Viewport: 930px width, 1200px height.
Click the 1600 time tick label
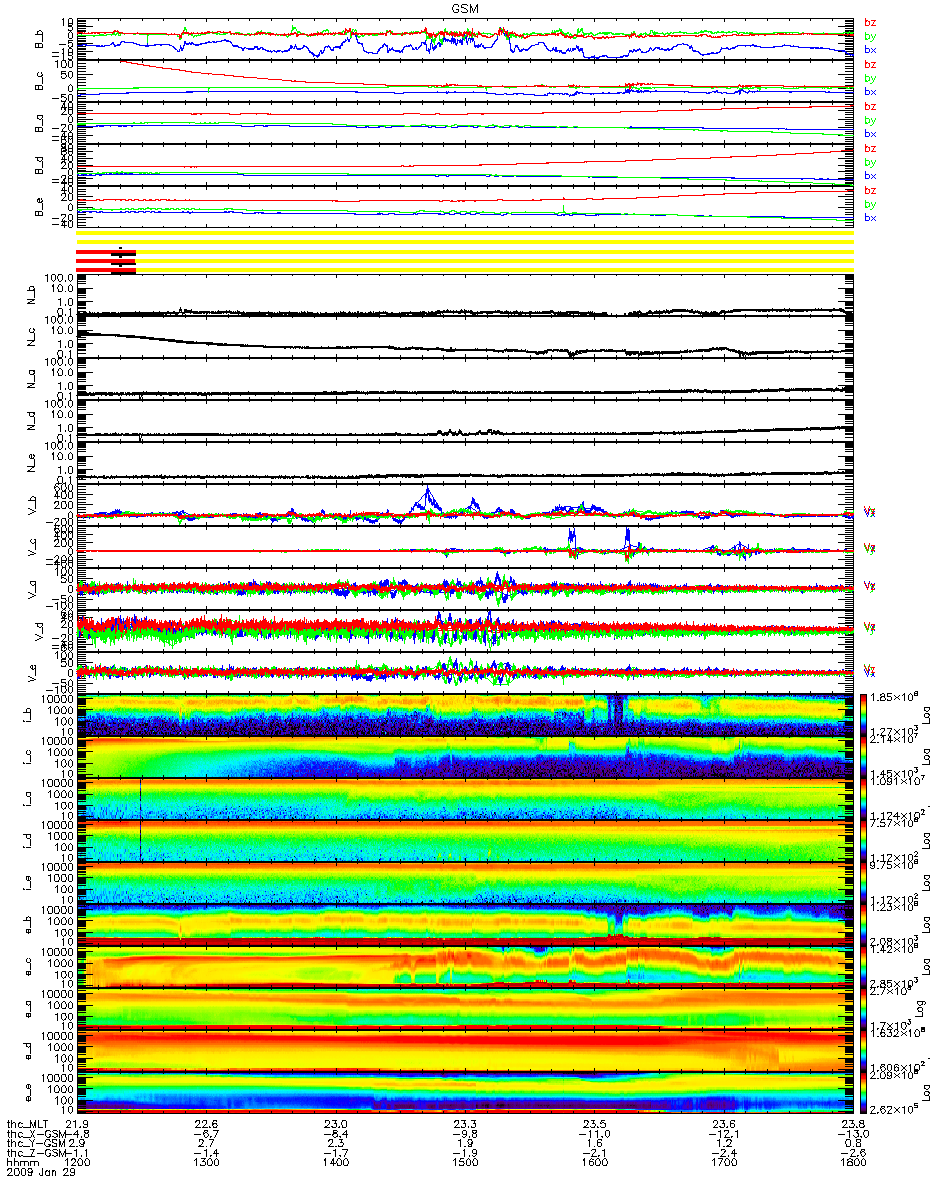(594, 1163)
